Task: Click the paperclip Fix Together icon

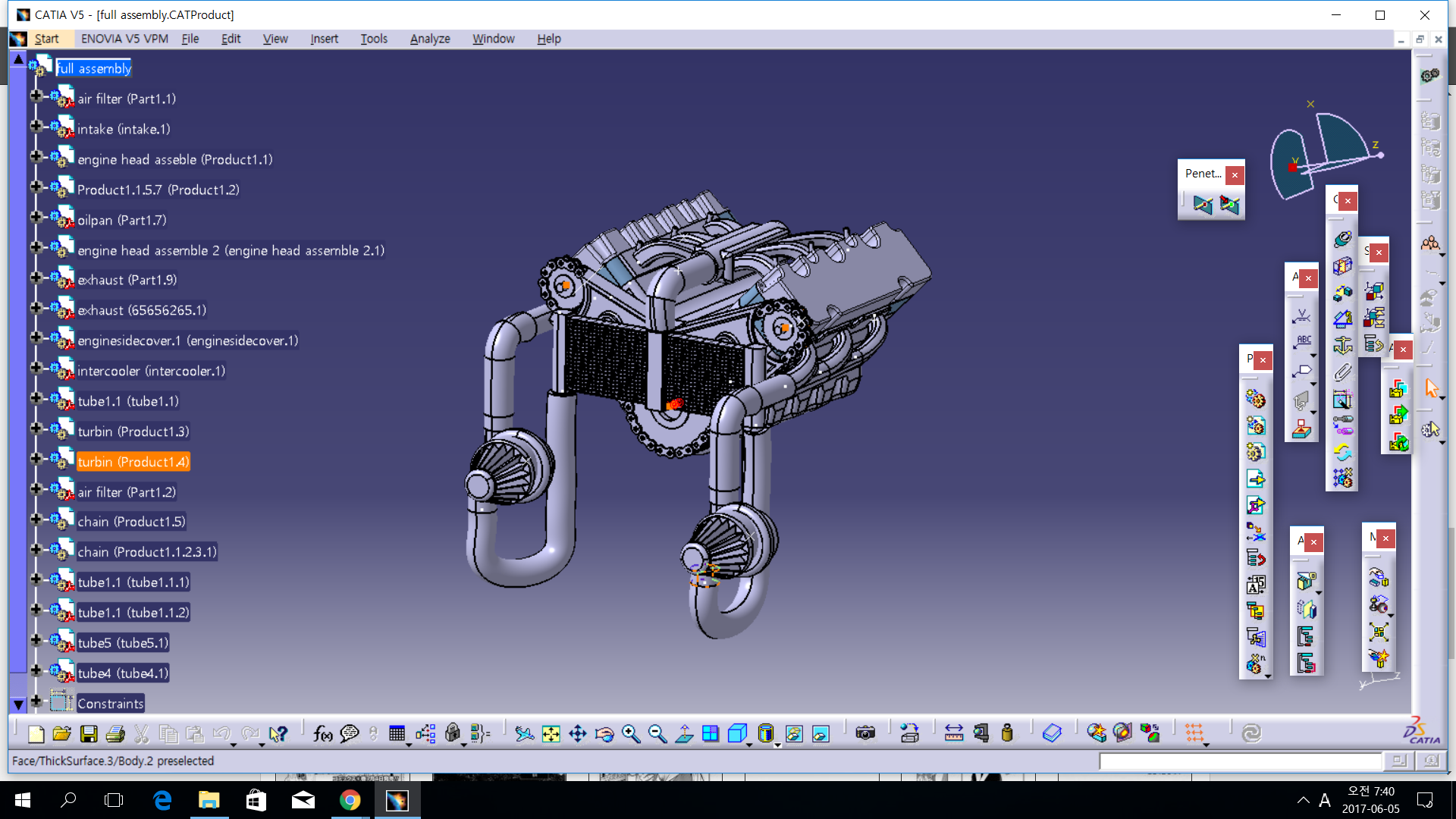Action: point(1343,372)
